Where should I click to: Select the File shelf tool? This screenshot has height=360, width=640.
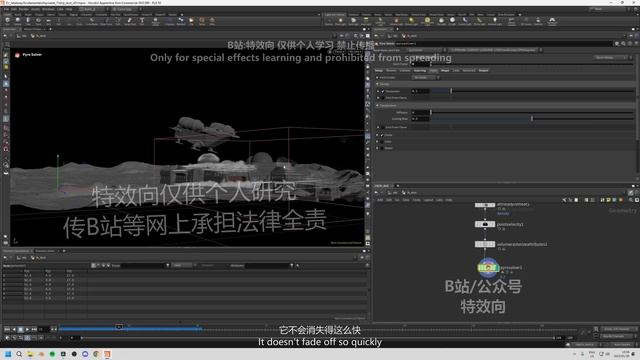click(x=191, y=21)
